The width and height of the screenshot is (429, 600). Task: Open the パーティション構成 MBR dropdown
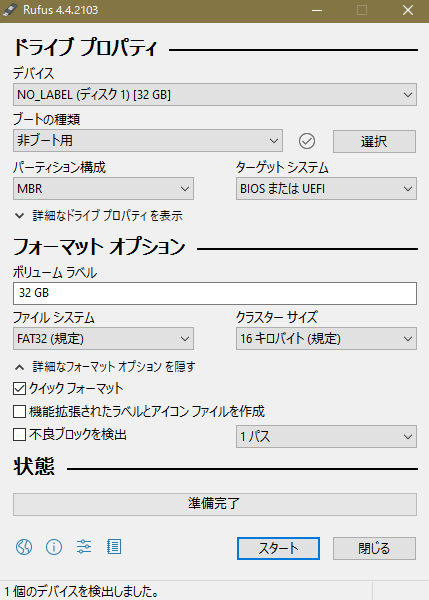click(x=103, y=189)
